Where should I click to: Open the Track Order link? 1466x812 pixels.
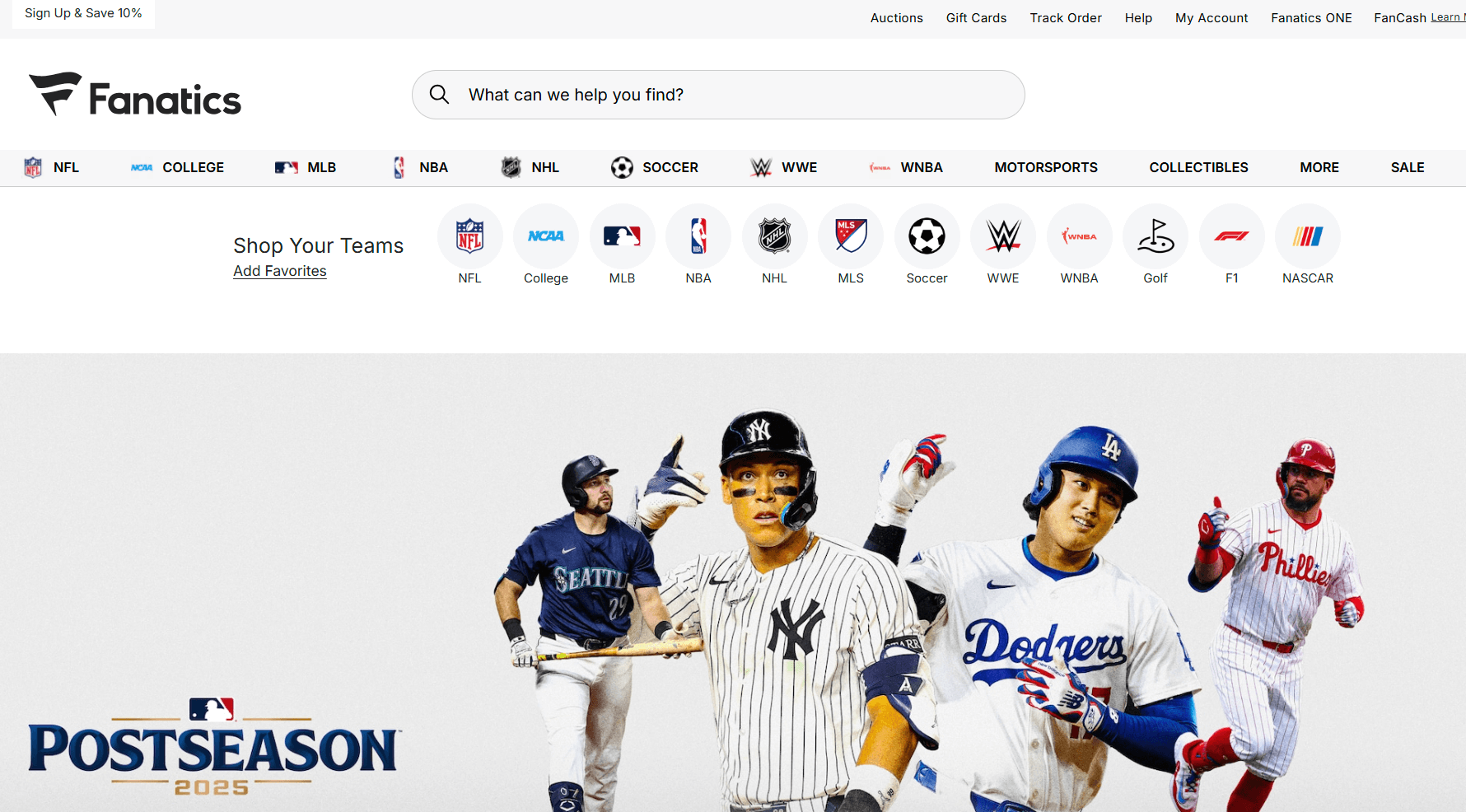pos(1066,18)
